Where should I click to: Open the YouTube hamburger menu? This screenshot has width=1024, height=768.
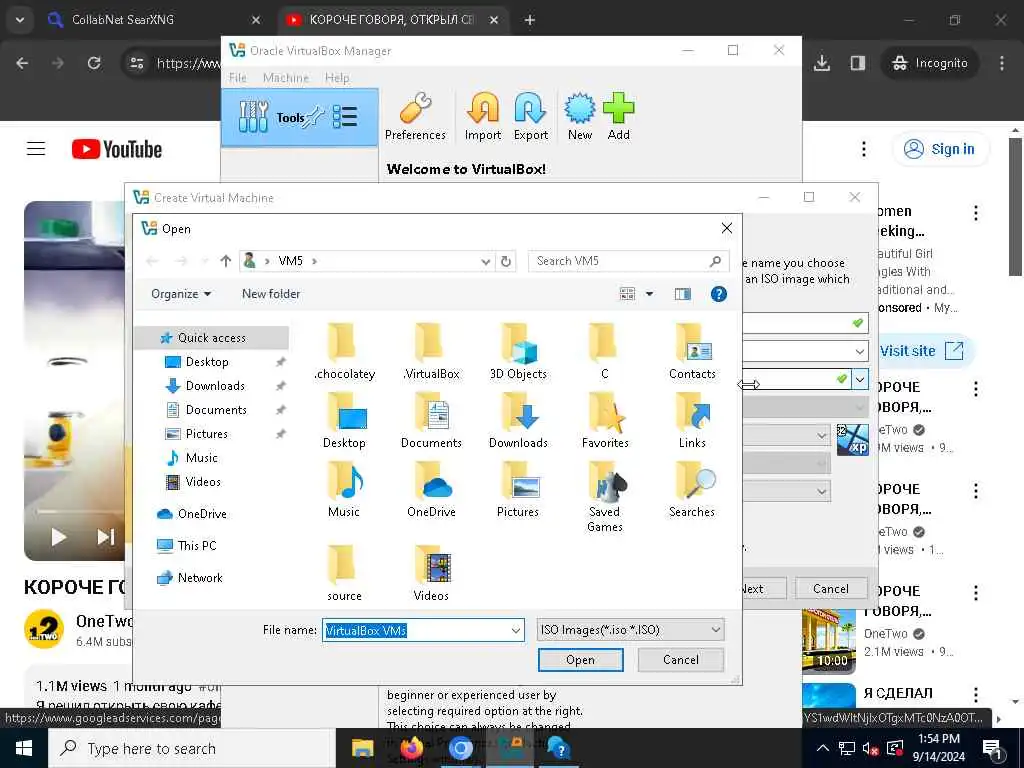coord(36,149)
